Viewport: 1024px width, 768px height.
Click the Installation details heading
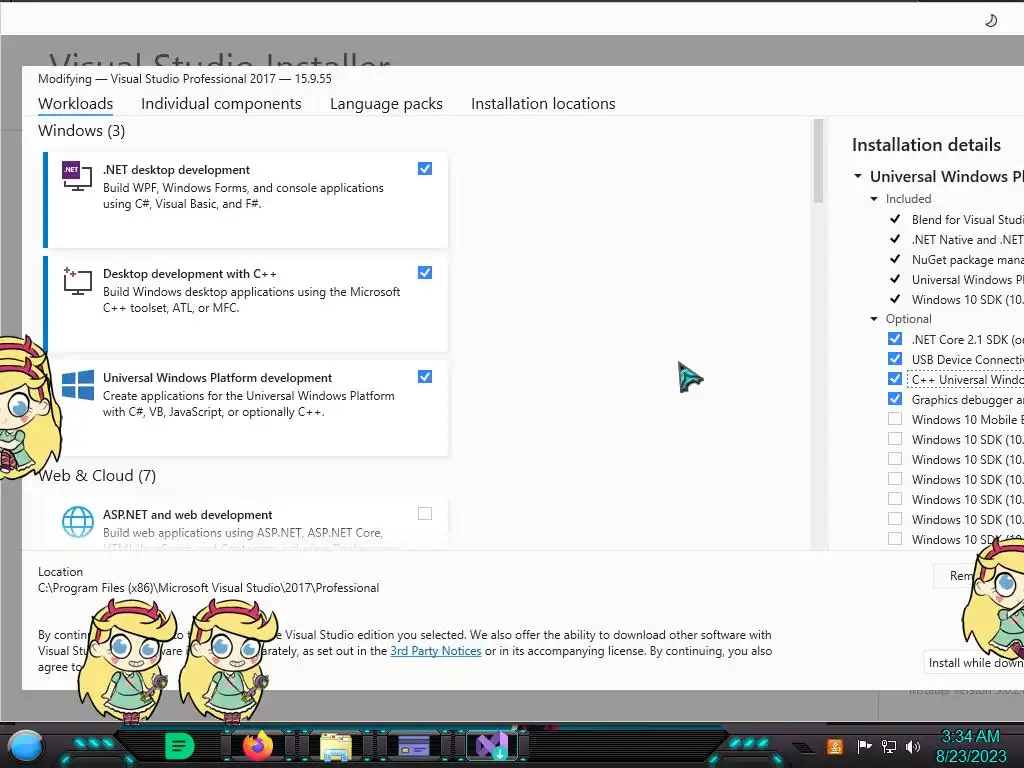pyautogui.click(x=926, y=144)
